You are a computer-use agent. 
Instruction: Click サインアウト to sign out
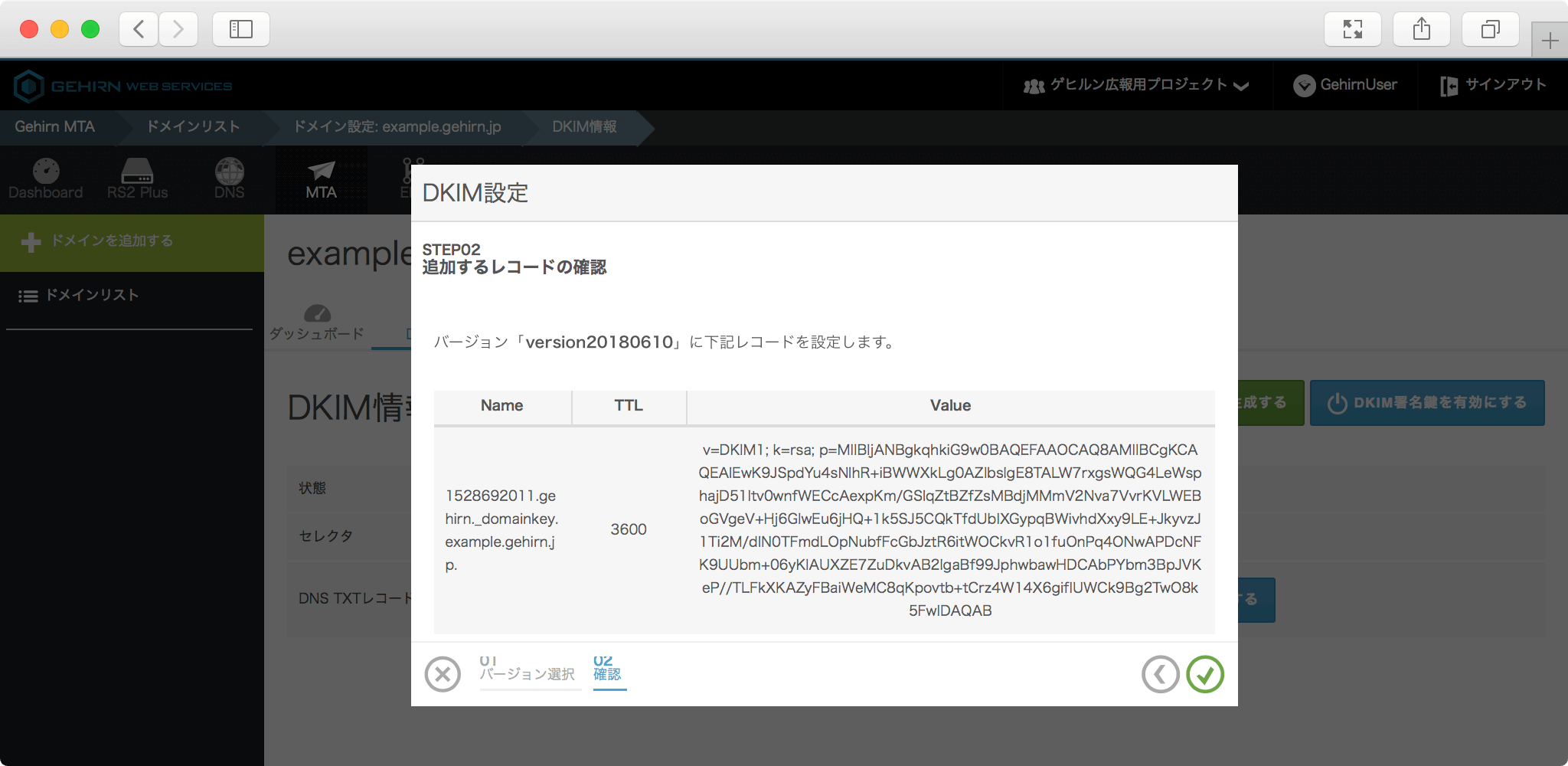1493,85
